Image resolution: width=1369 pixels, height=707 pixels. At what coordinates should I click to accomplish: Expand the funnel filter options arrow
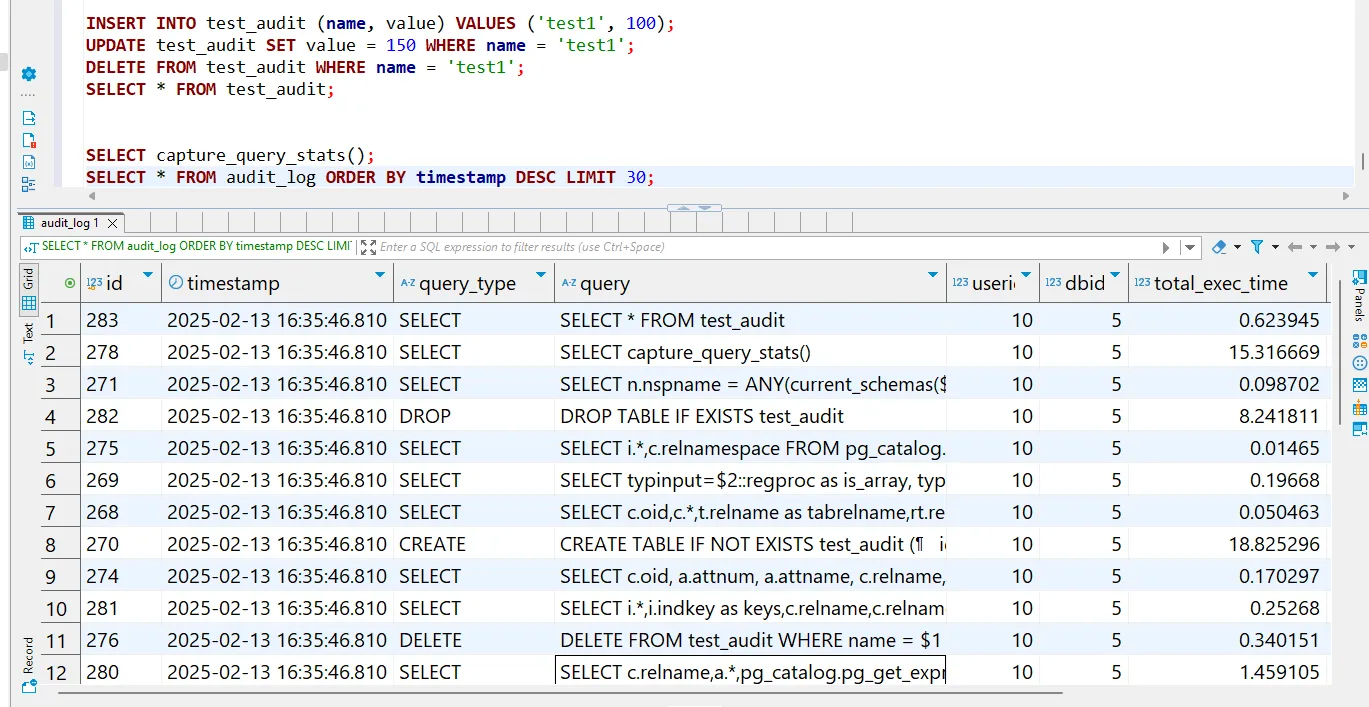point(1275,247)
